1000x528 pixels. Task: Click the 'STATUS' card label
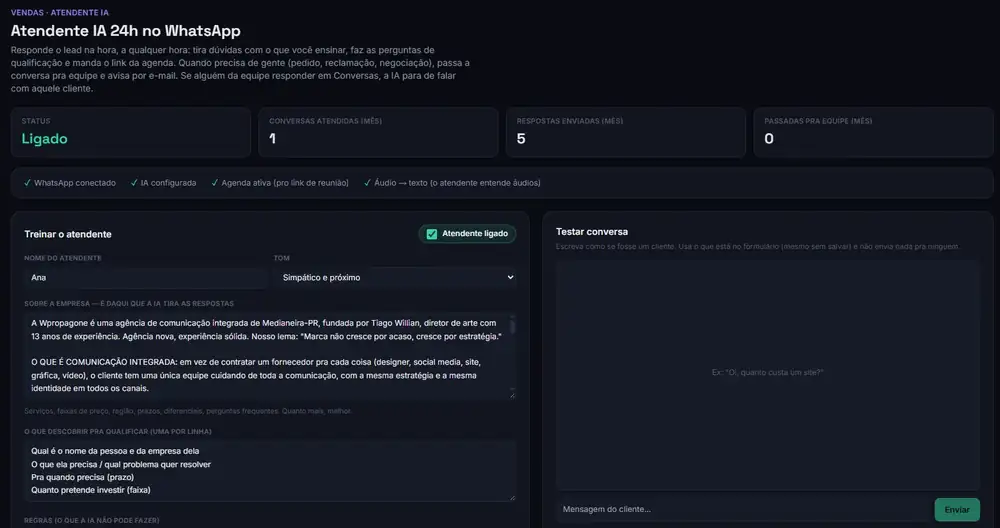click(36, 121)
